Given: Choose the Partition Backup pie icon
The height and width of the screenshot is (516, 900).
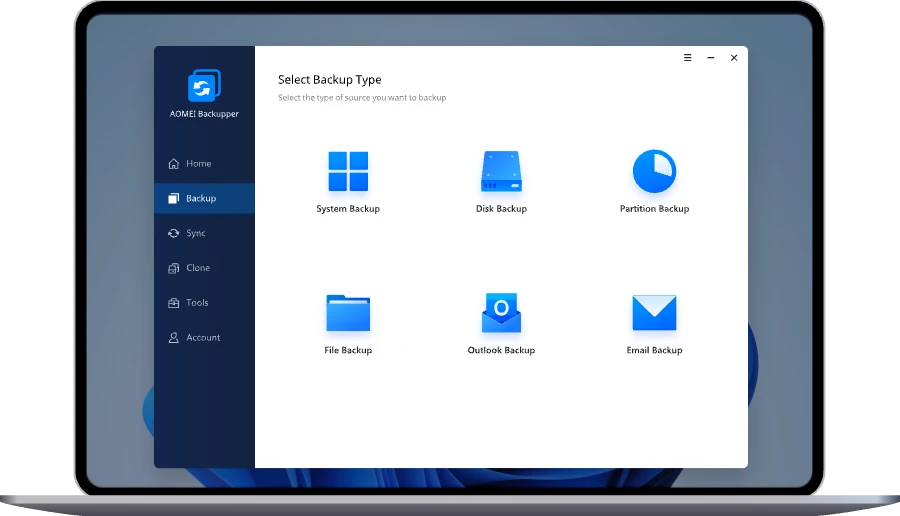Looking at the screenshot, I should coord(654,172).
